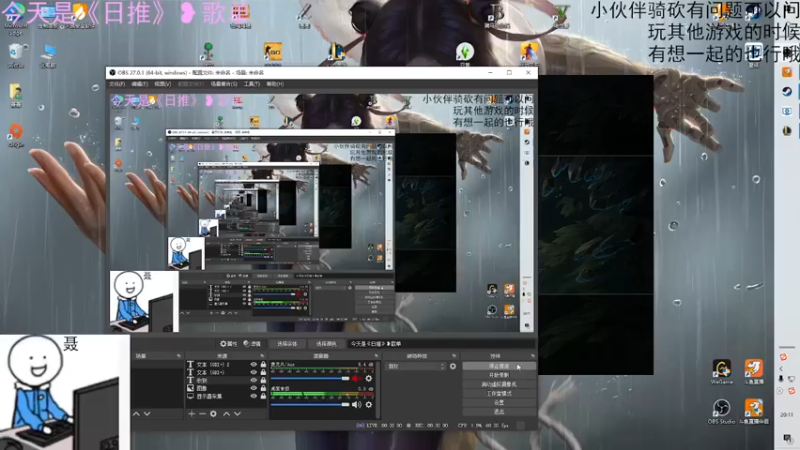The image size is (800, 450).
Task: Click the studio mode button
Action: tap(499, 393)
